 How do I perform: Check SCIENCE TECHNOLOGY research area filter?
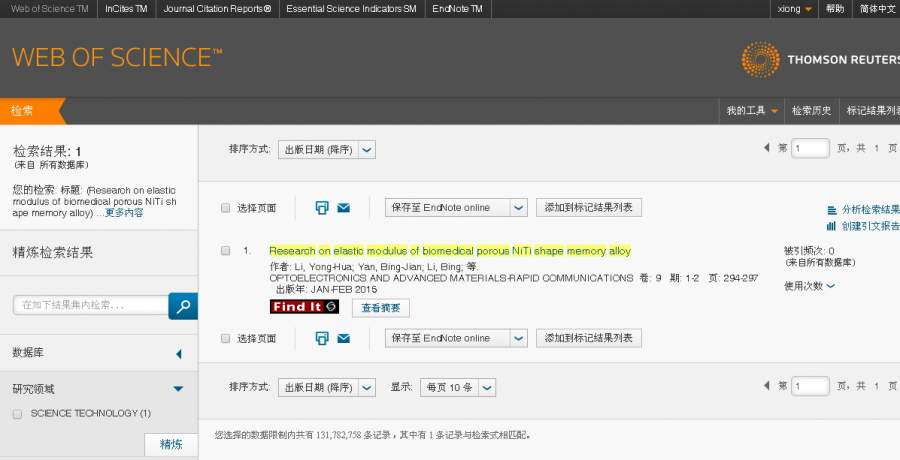coord(17,413)
